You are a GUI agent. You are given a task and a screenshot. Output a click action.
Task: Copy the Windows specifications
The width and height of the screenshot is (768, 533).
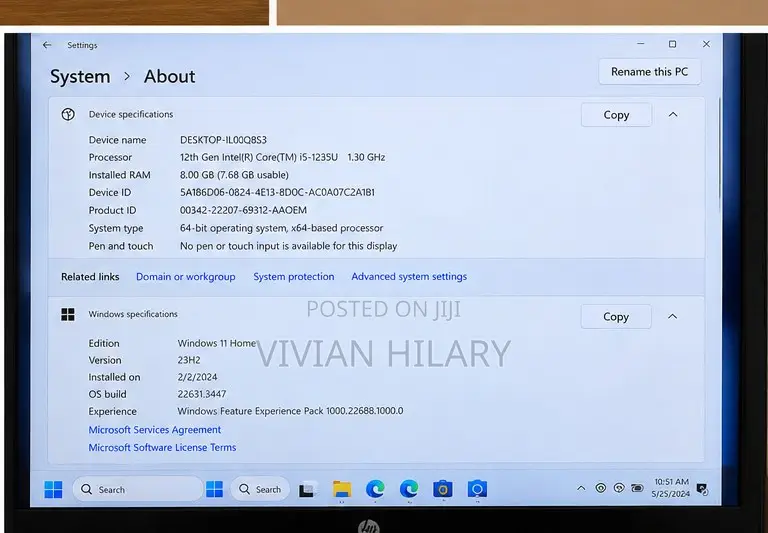[x=616, y=316]
